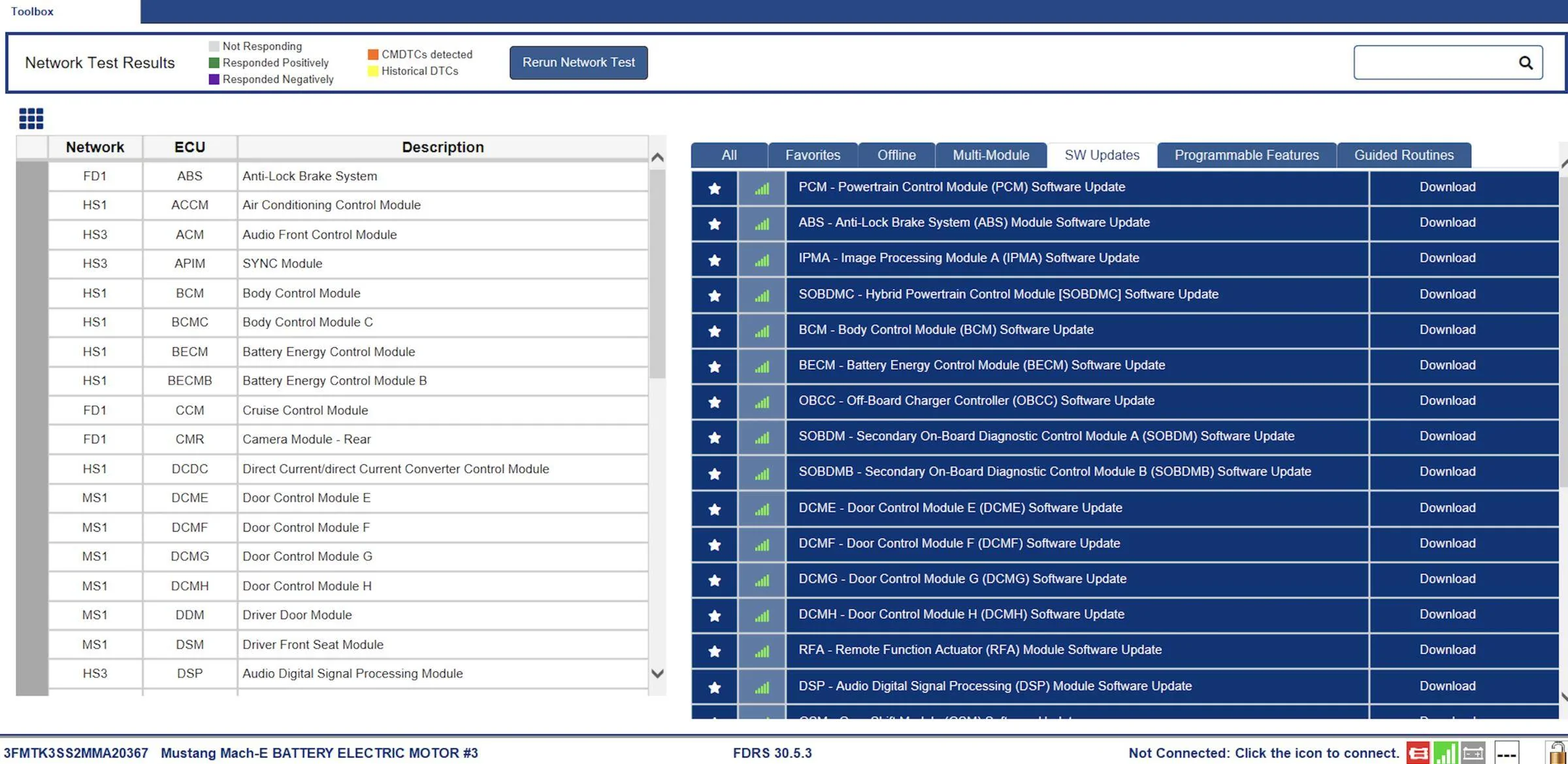This screenshot has height=764, width=1568.
Task: Open the Offline tab
Action: 896,156
